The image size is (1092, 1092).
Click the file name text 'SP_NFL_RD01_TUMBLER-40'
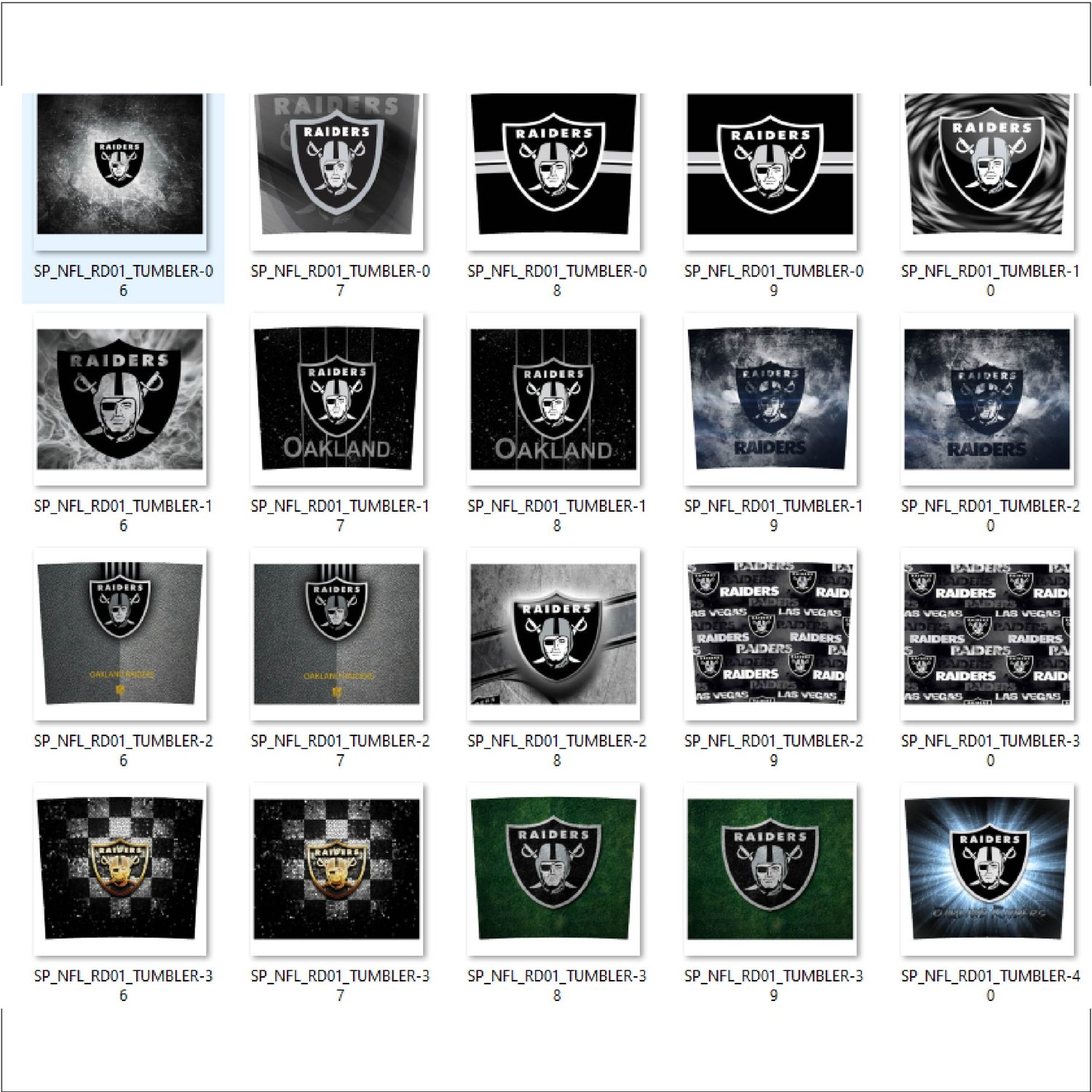click(990, 986)
